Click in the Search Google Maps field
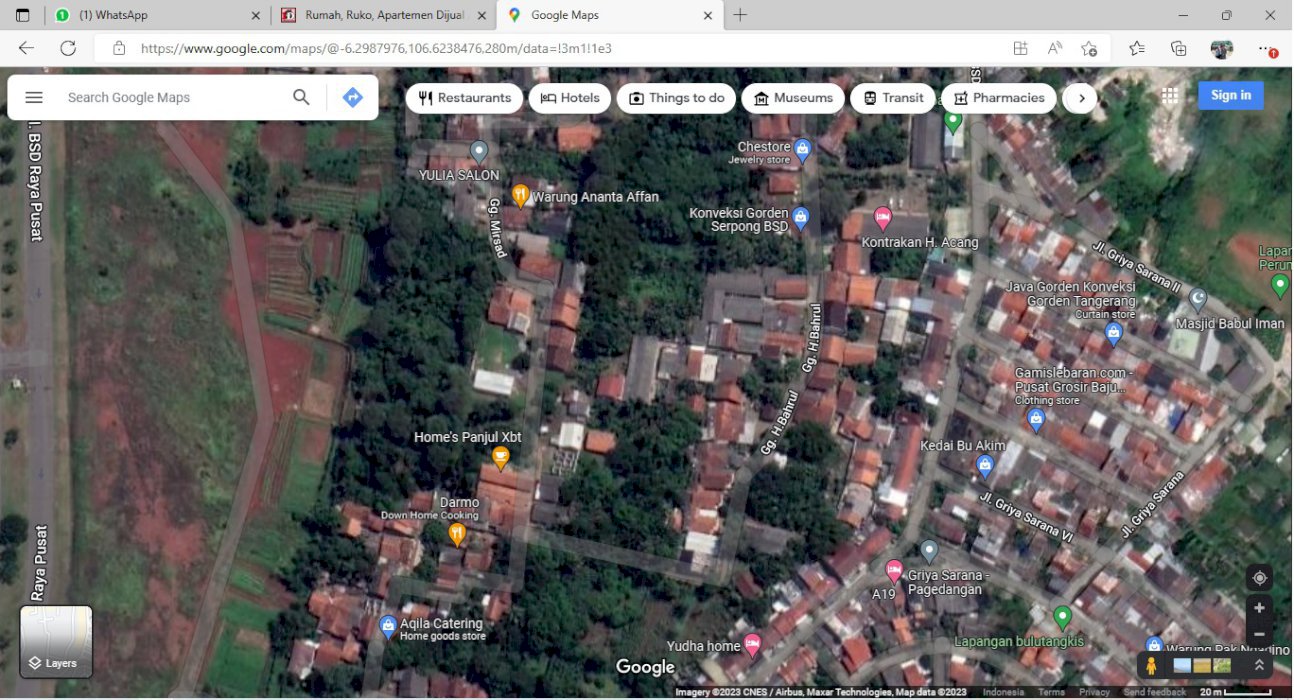This screenshot has width=1294, height=700. pos(170,97)
